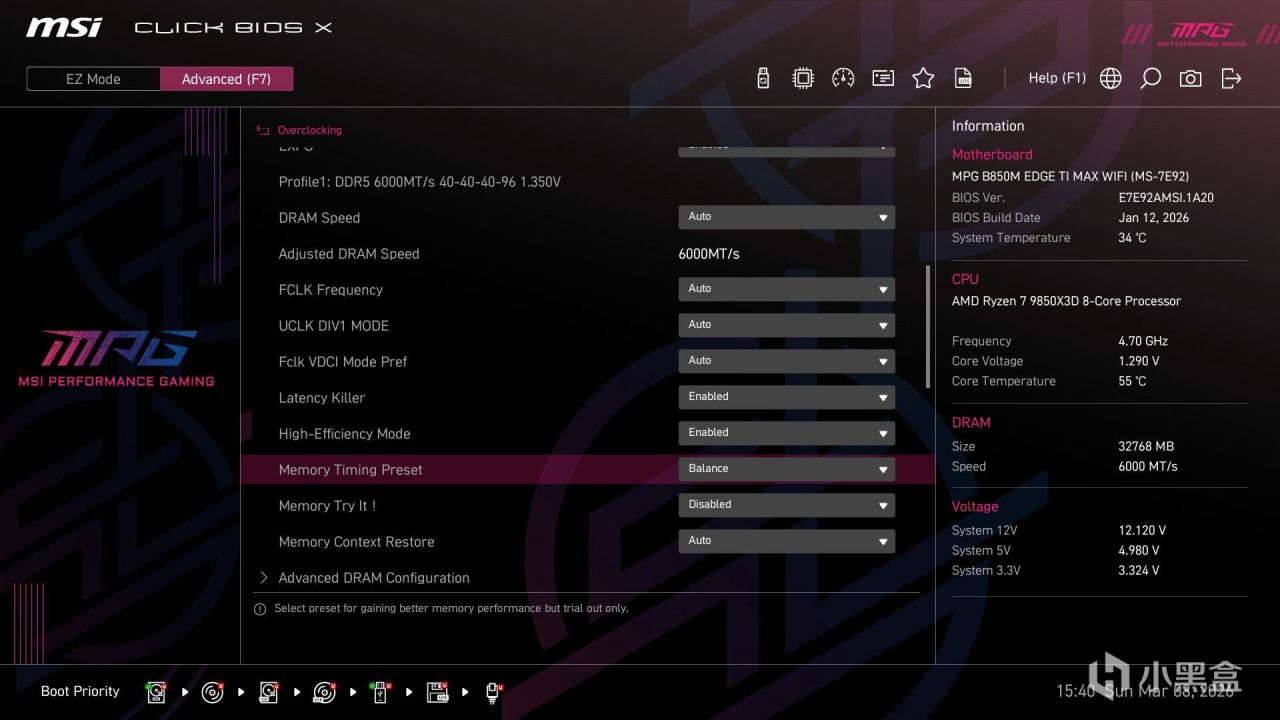The image size is (1280, 720).
Task: Click the Information panel heading
Action: (988, 126)
